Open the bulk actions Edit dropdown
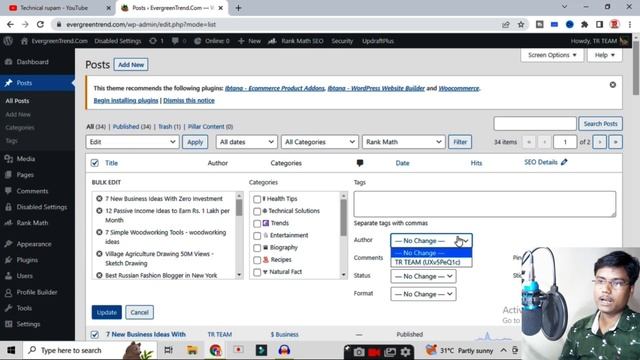Screen dimensions: 640x360 tap(132, 142)
